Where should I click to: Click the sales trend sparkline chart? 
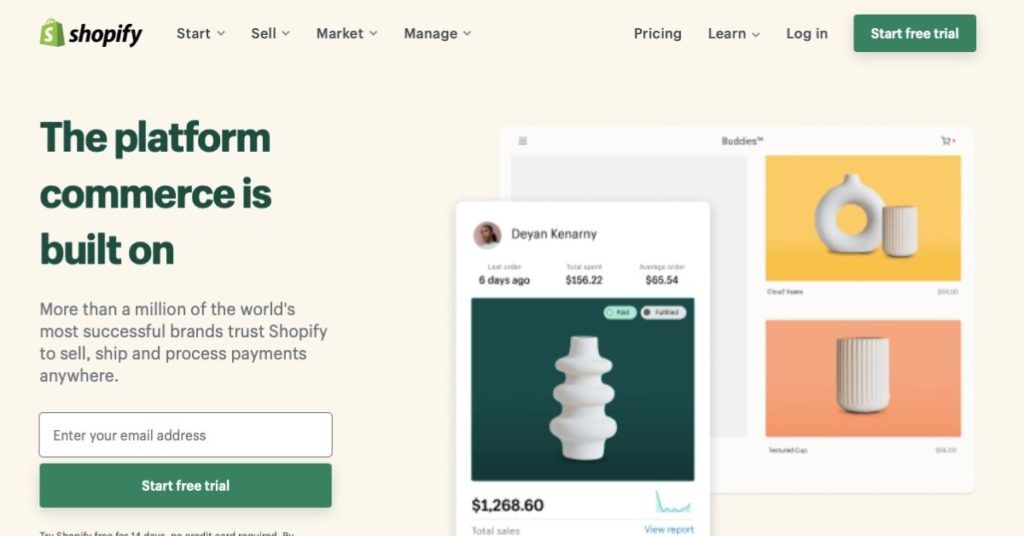click(673, 502)
